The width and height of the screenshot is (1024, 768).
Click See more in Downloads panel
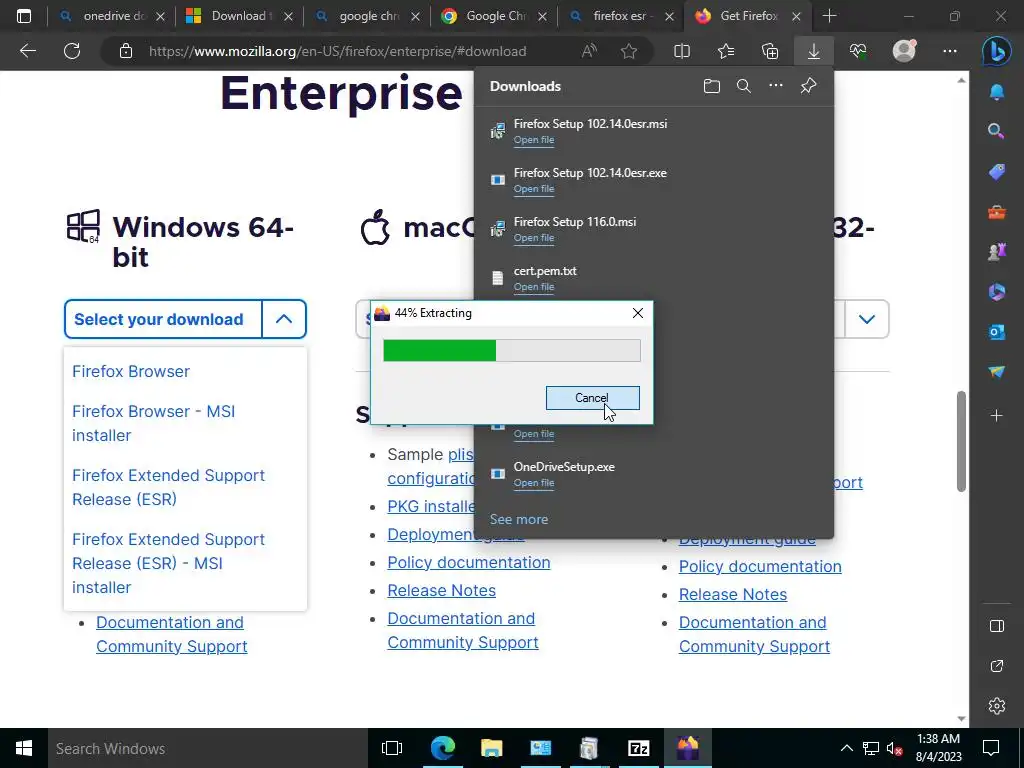pos(519,519)
